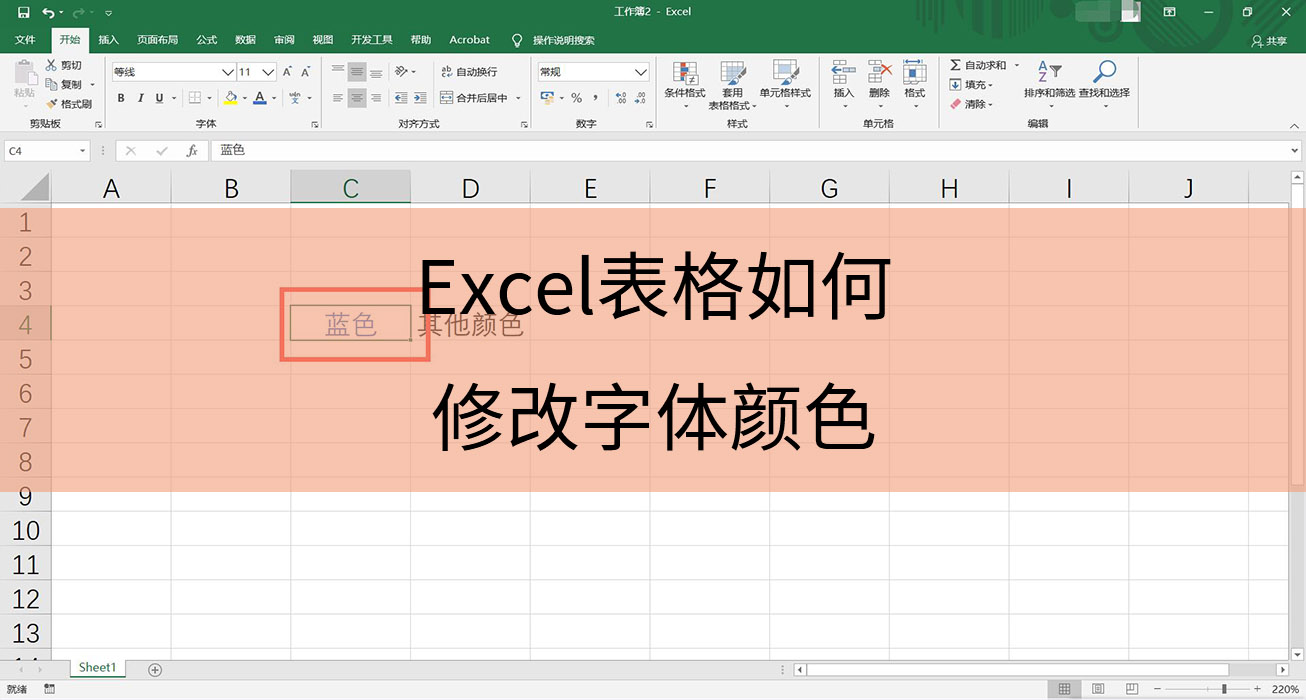Open the font size dropdown showing 11

click(x=268, y=72)
